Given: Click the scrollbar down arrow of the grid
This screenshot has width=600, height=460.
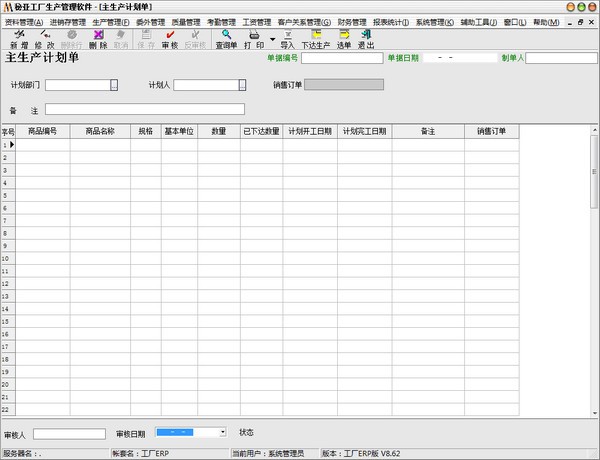Looking at the screenshot, I should click(x=594, y=413).
